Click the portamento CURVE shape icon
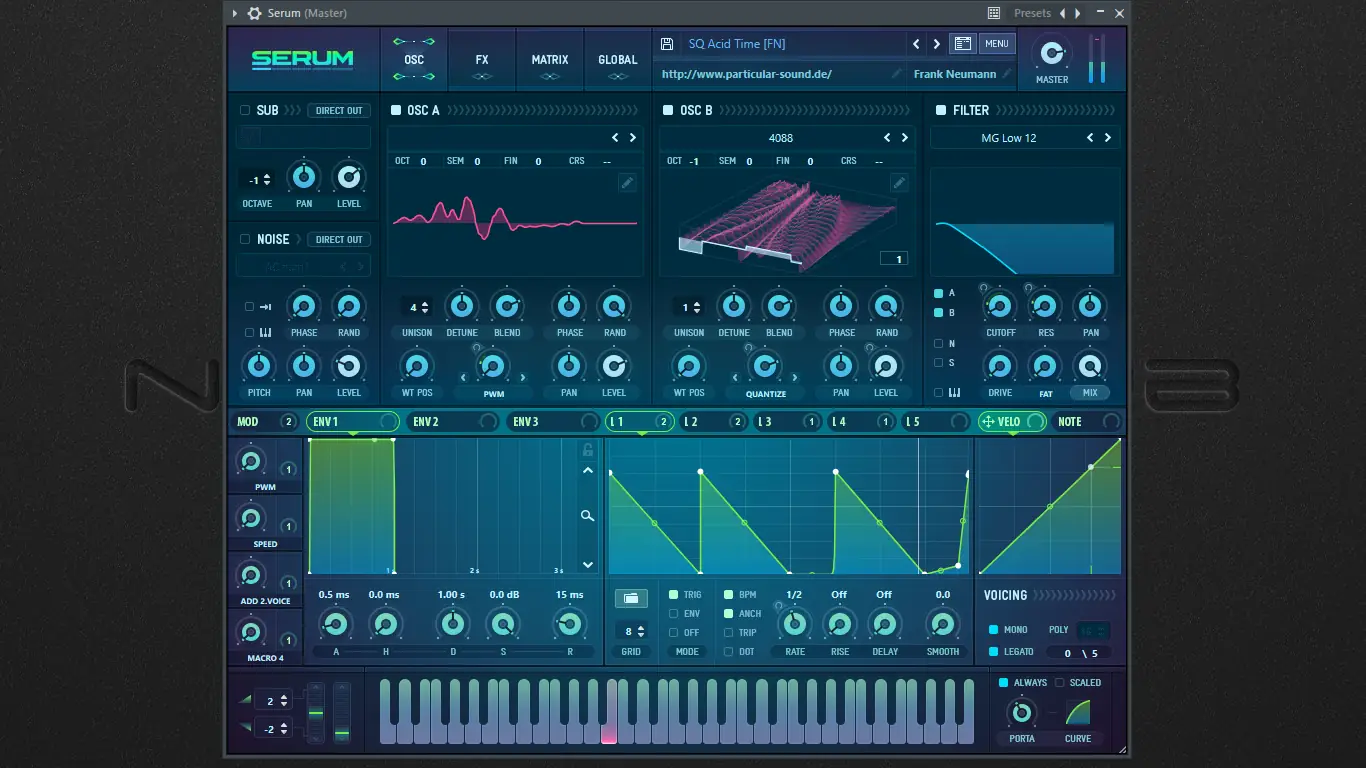The width and height of the screenshot is (1366, 768). coord(1078,712)
